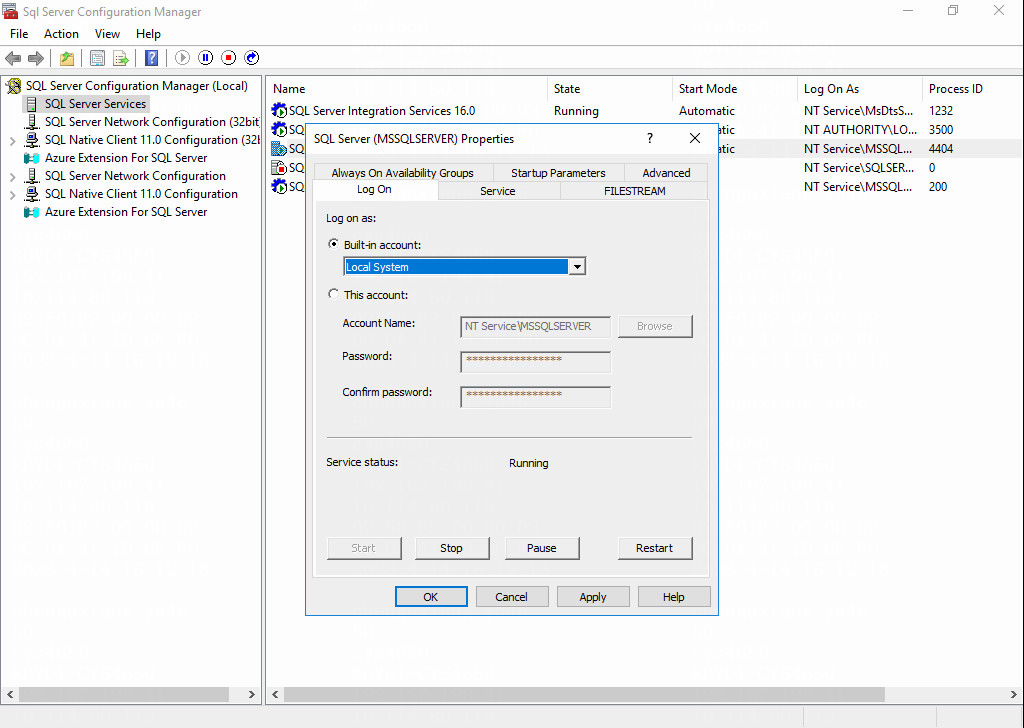Select SQL Server Network Configuration (32bit) tree item
1024x728 pixels.
[x=152, y=122]
